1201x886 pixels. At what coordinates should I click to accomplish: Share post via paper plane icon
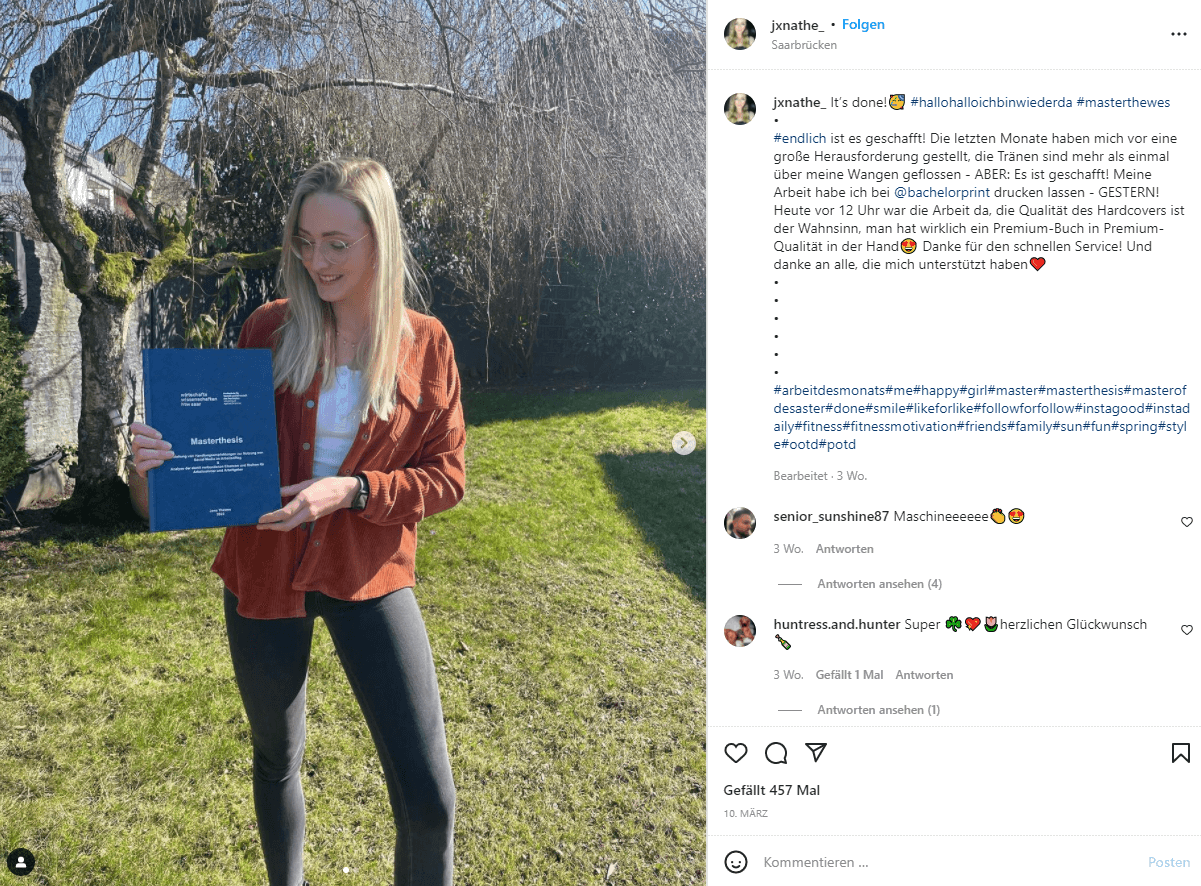point(816,753)
